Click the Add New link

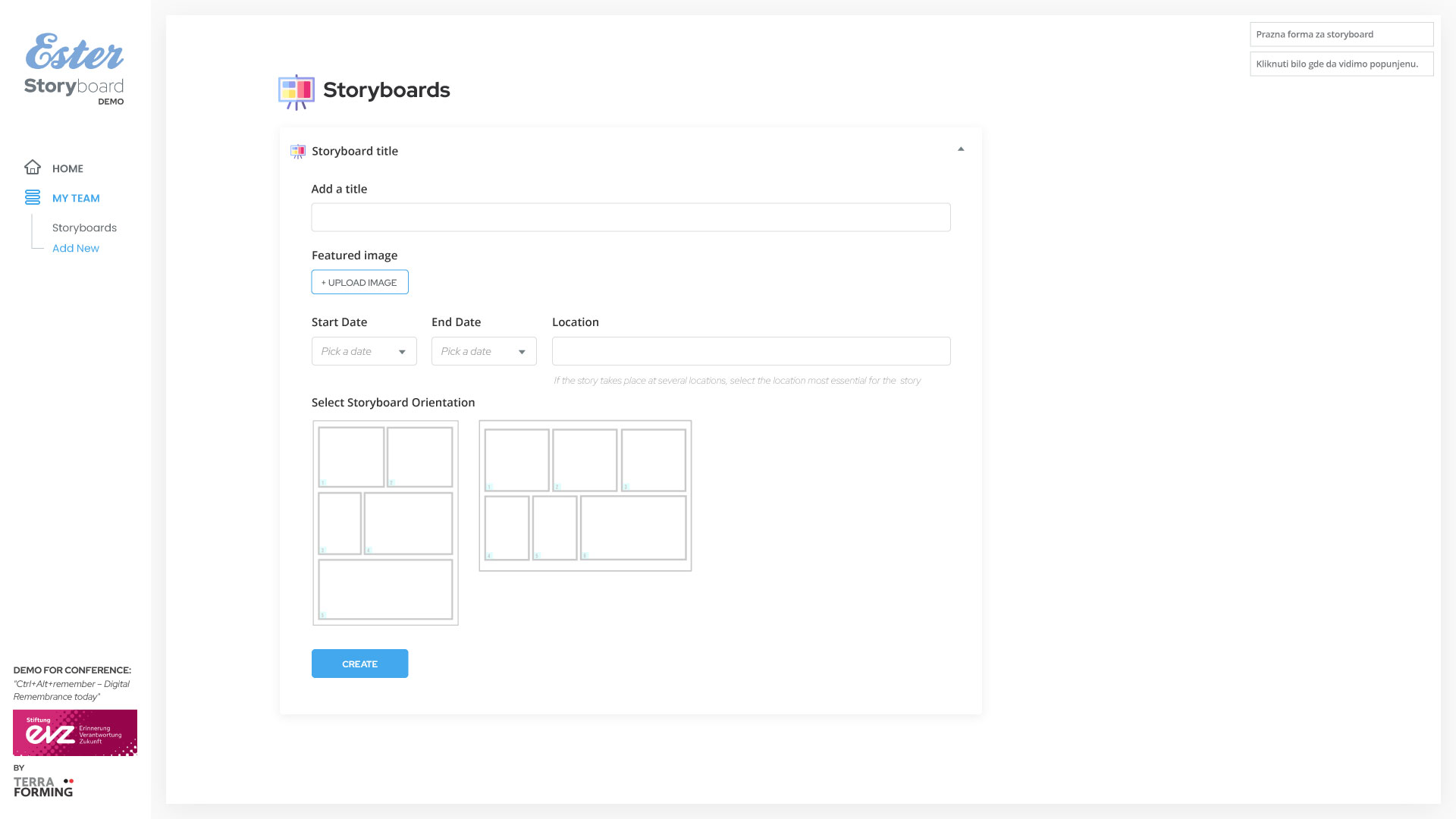76,248
